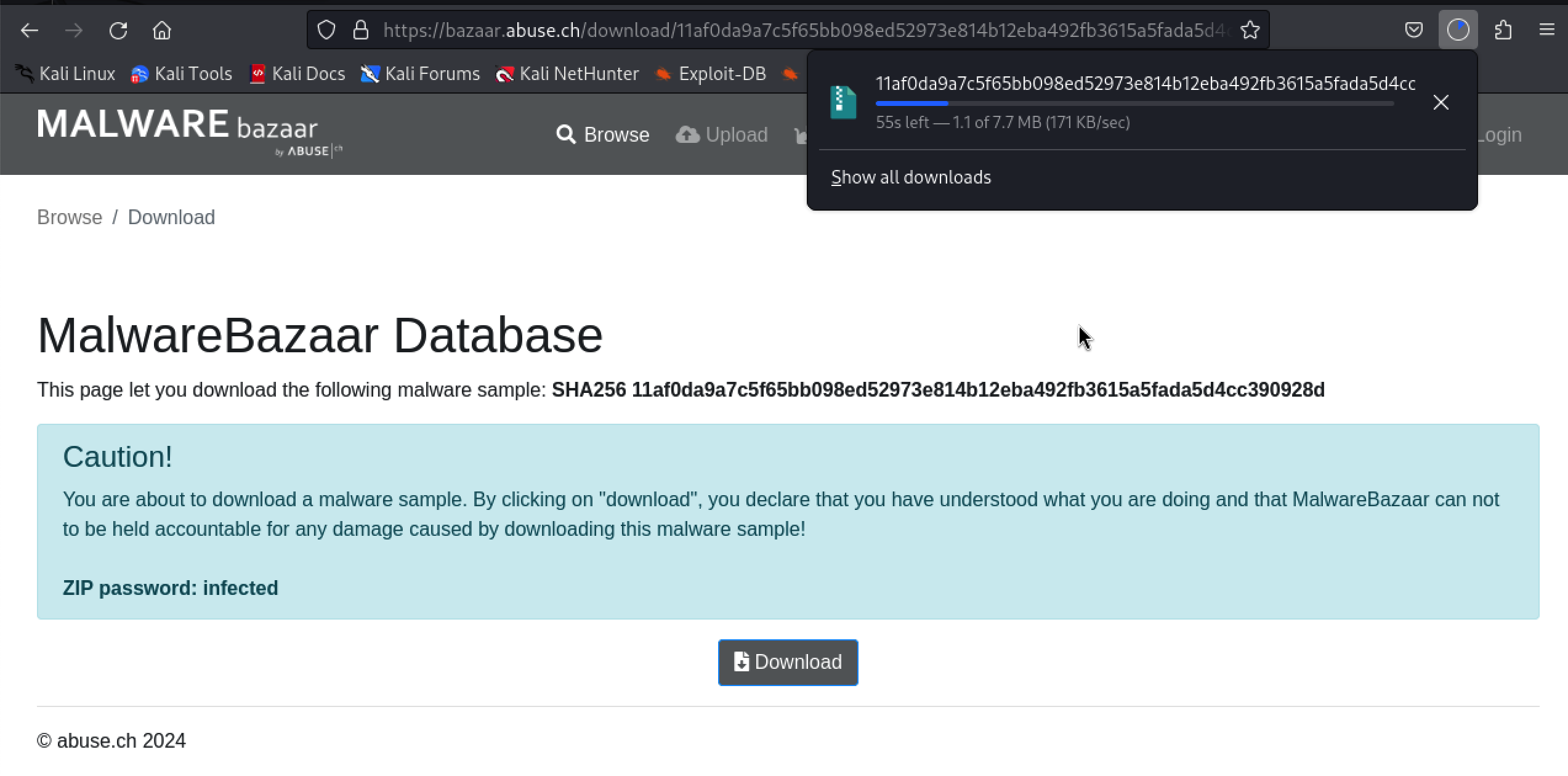Screen dimensions: 1568x776
Task: Open the Kali Docs bookmark
Action: pos(298,74)
